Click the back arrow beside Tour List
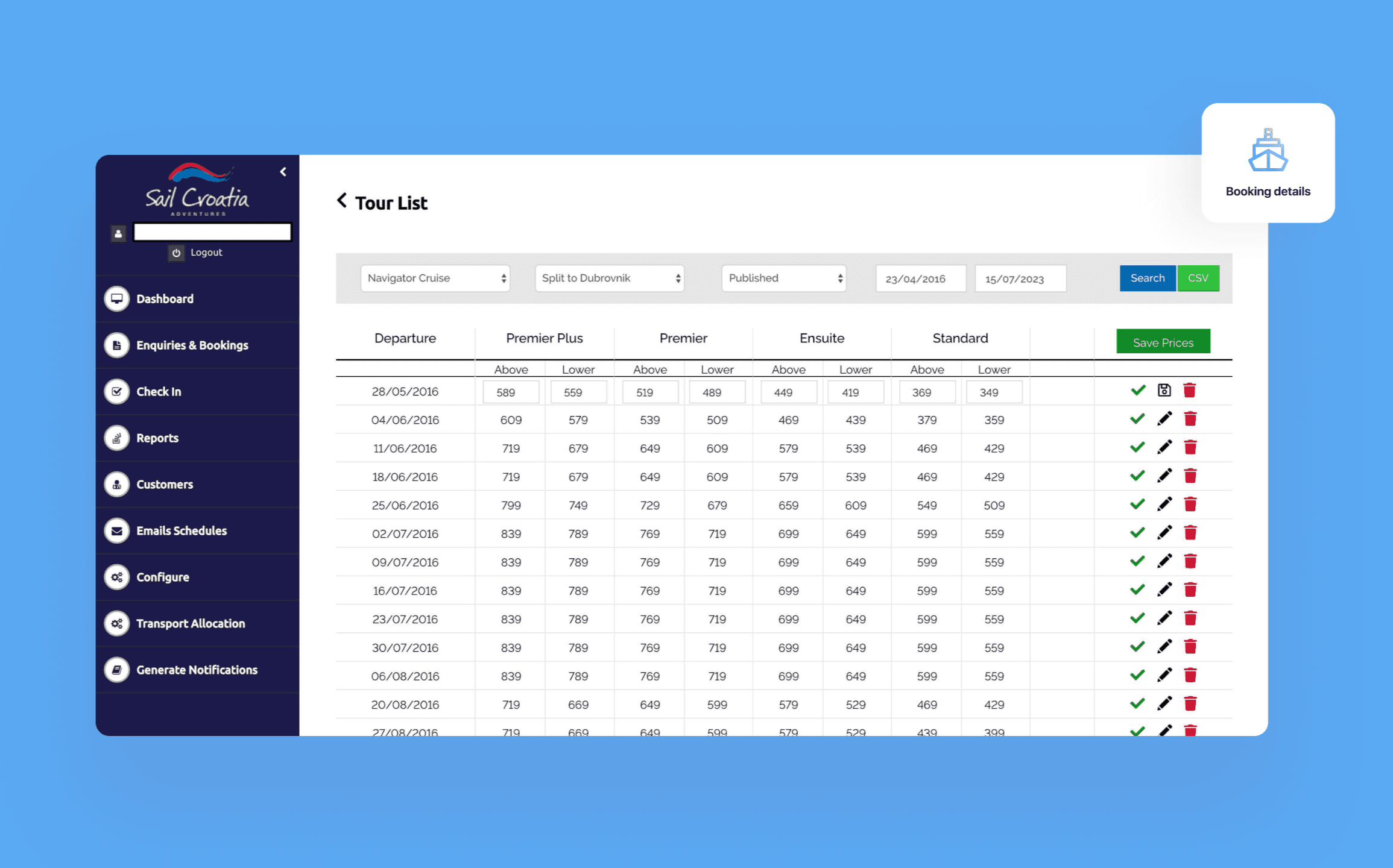 coord(342,201)
